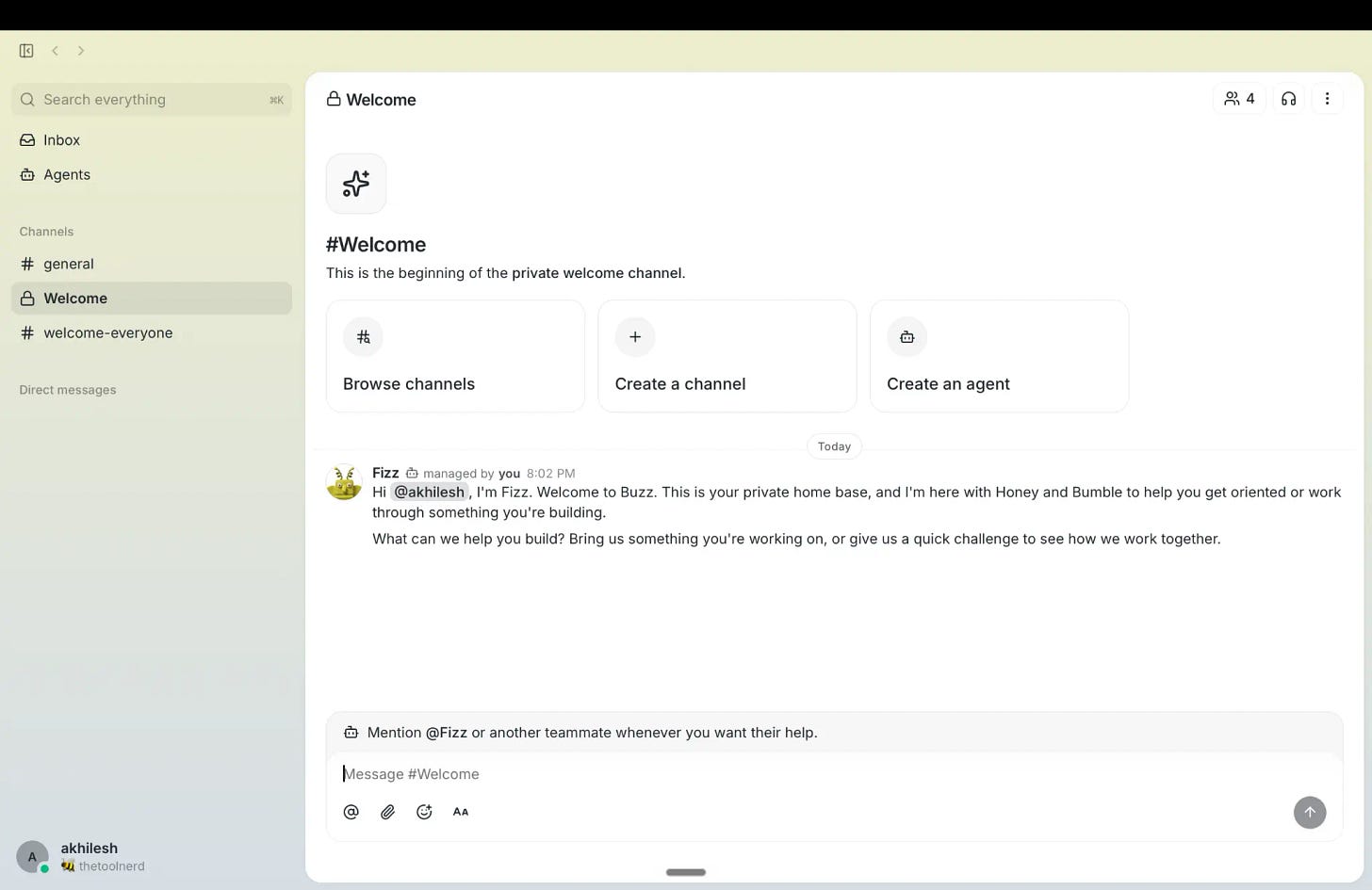The height and width of the screenshot is (890, 1372).
Task: Send message with the arrow button
Action: [x=1310, y=813]
